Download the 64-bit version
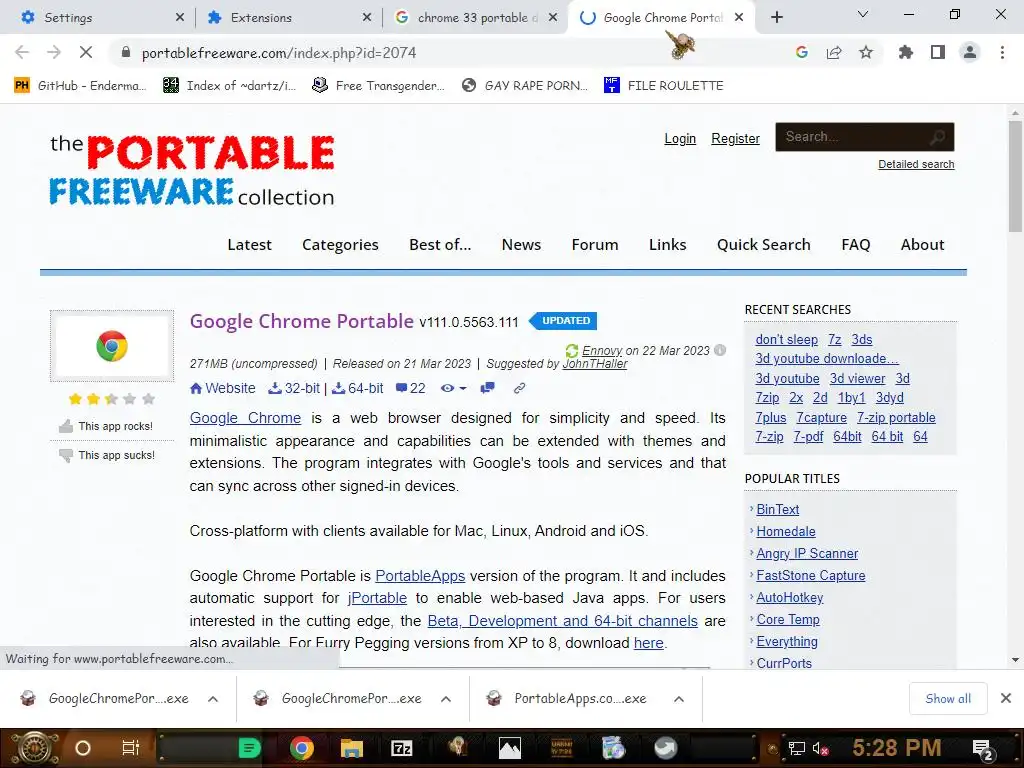The width and height of the screenshot is (1024, 768). point(358,389)
